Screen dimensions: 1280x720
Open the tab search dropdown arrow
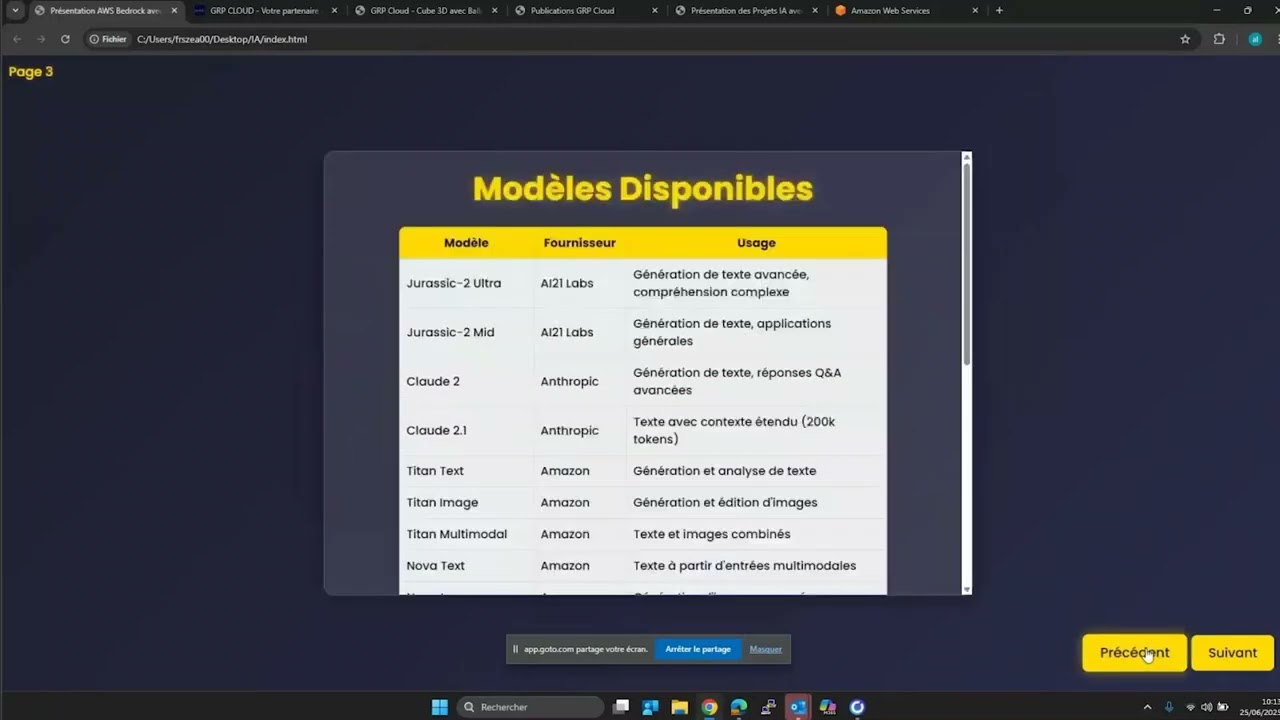click(x=15, y=10)
